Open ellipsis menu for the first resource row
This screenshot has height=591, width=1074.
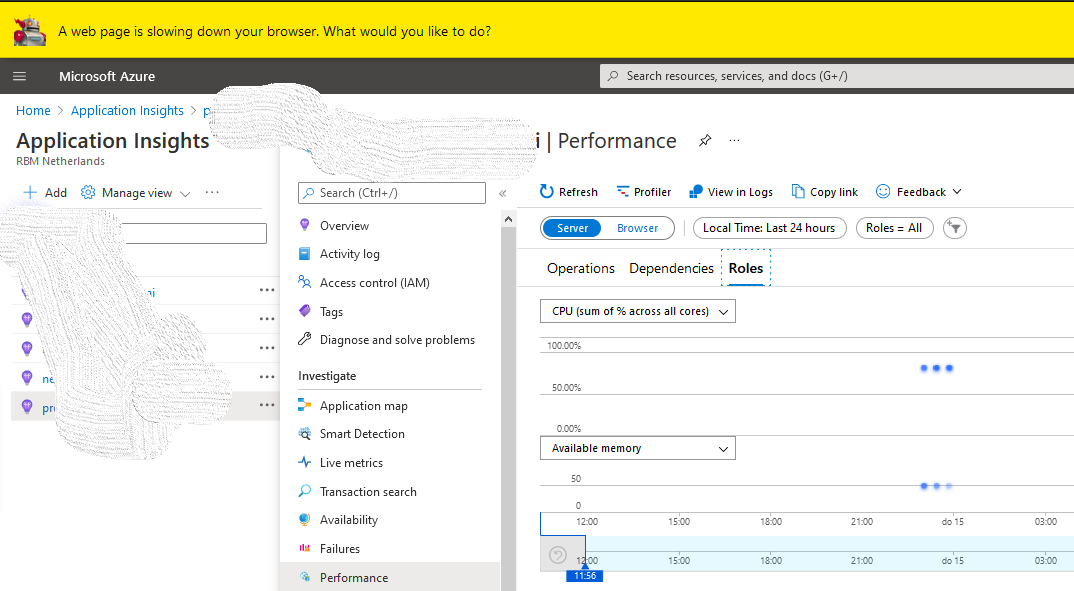(267, 290)
